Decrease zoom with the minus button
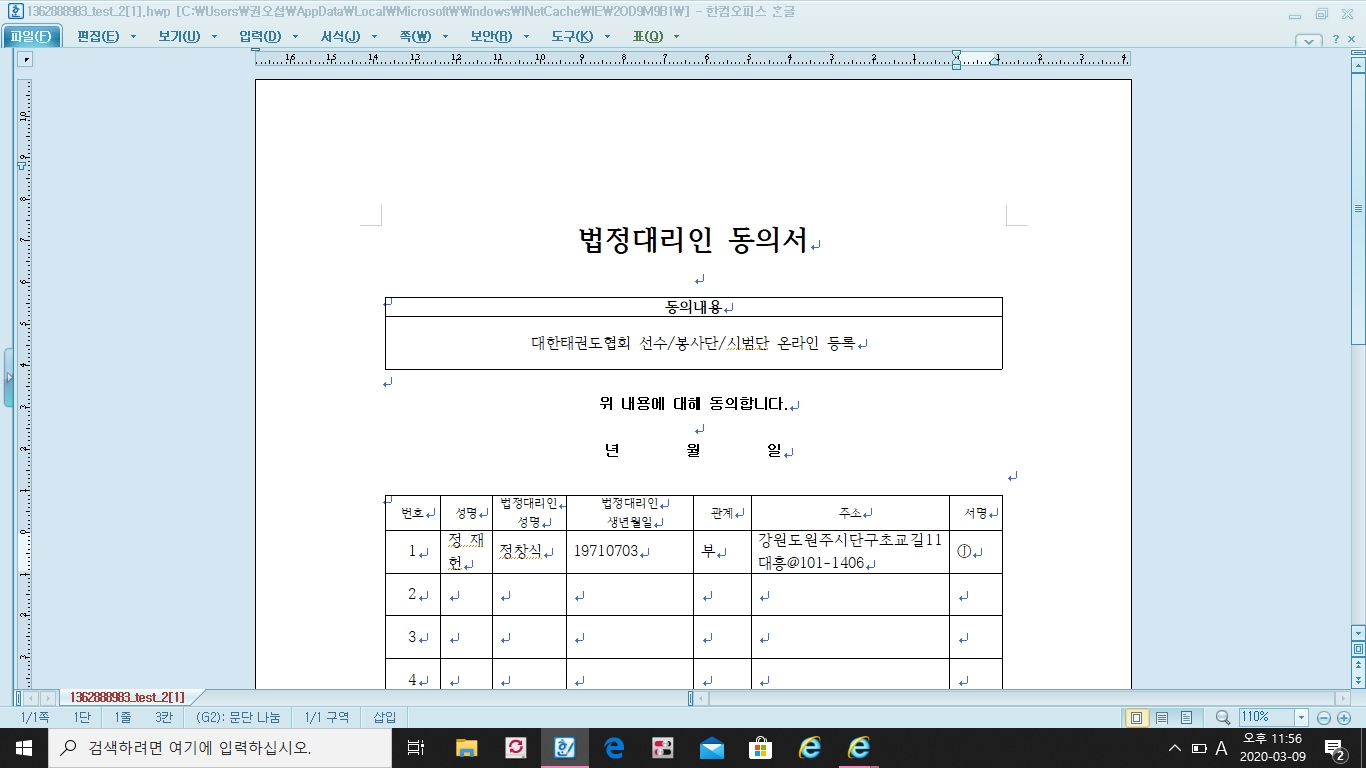Image resolution: width=1366 pixels, height=768 pixels. pos(1323,718)
